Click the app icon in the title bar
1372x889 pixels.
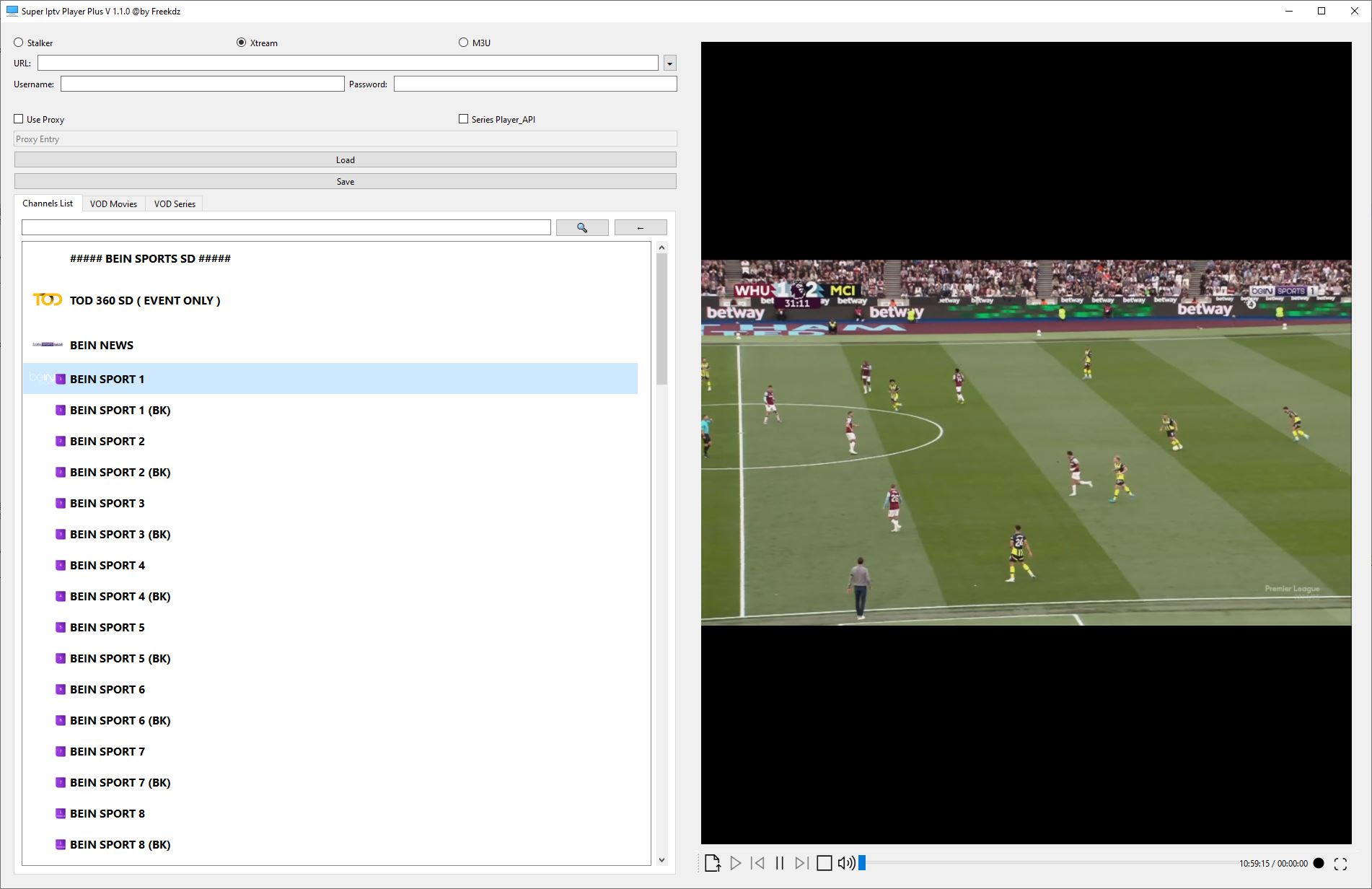[x=12, y=11]
